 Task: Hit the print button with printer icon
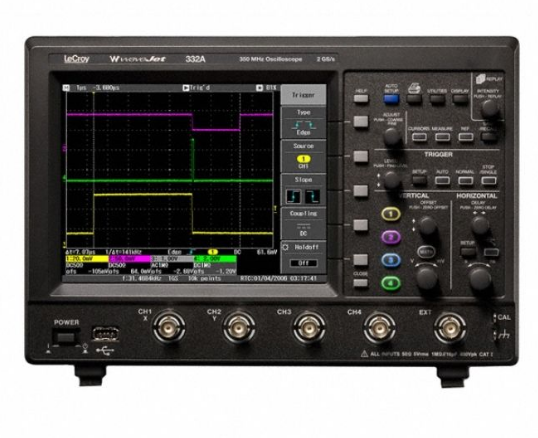pyautogui.click(x=414, y=99)
